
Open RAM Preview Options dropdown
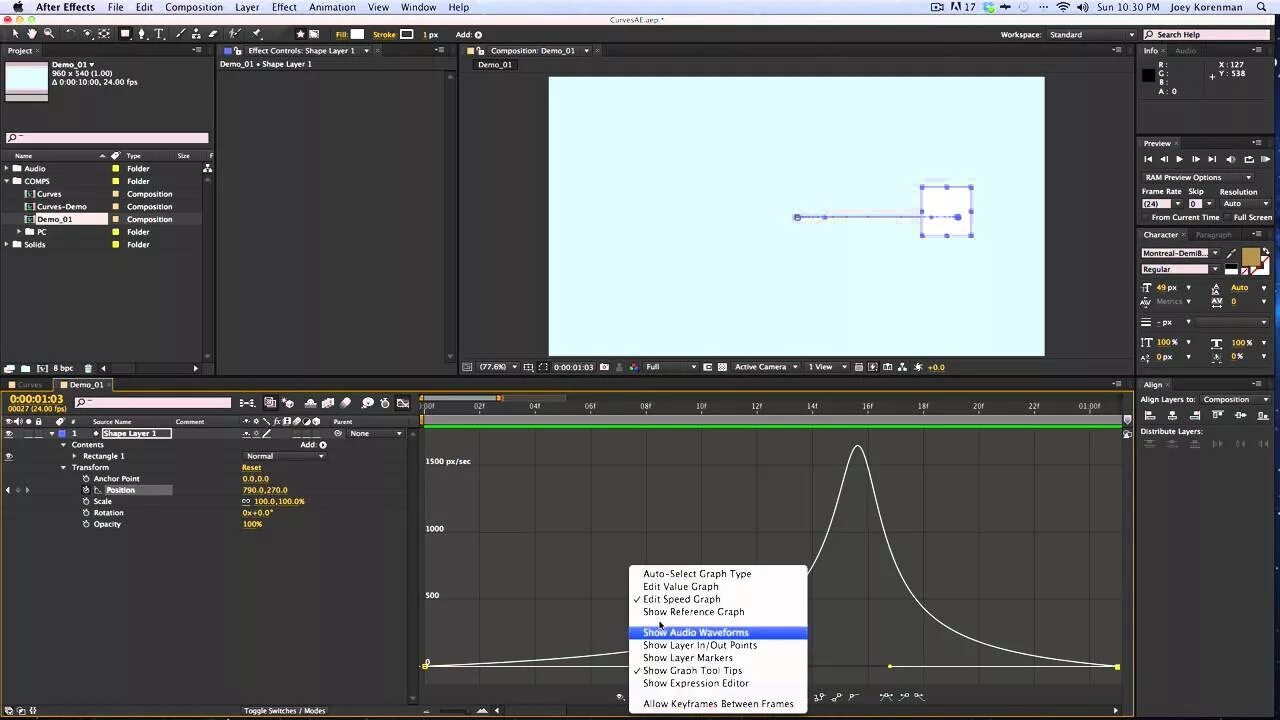pos(1197,177)
